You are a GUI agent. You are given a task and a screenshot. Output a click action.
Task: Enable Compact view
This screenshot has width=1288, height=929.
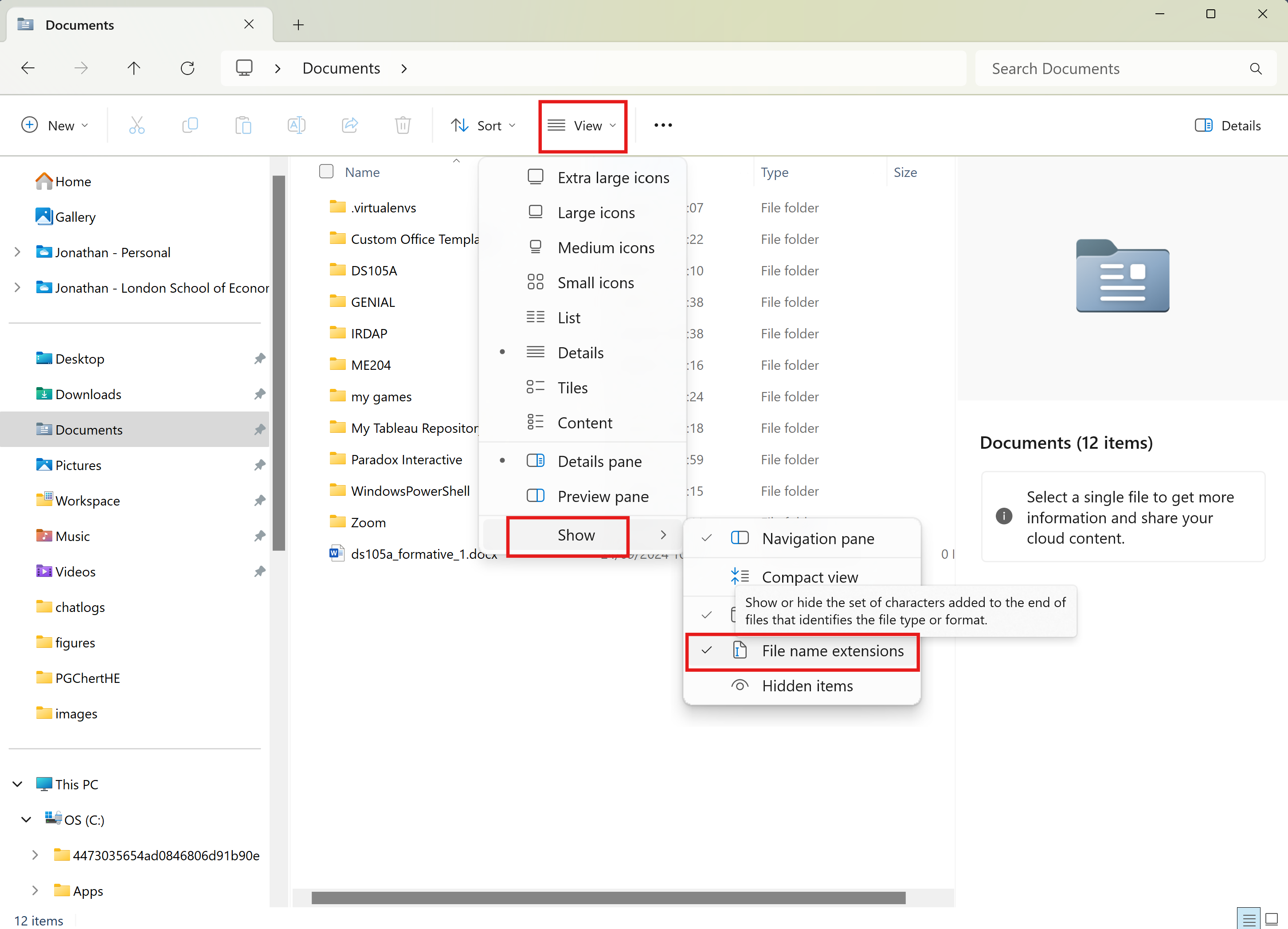pos(803,577)
